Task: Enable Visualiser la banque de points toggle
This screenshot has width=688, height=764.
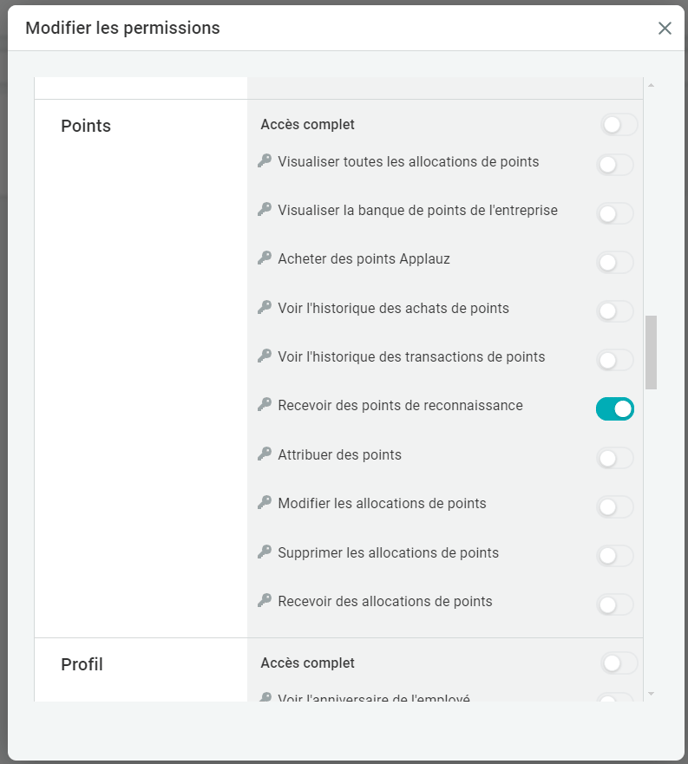Action: [615, 213]
